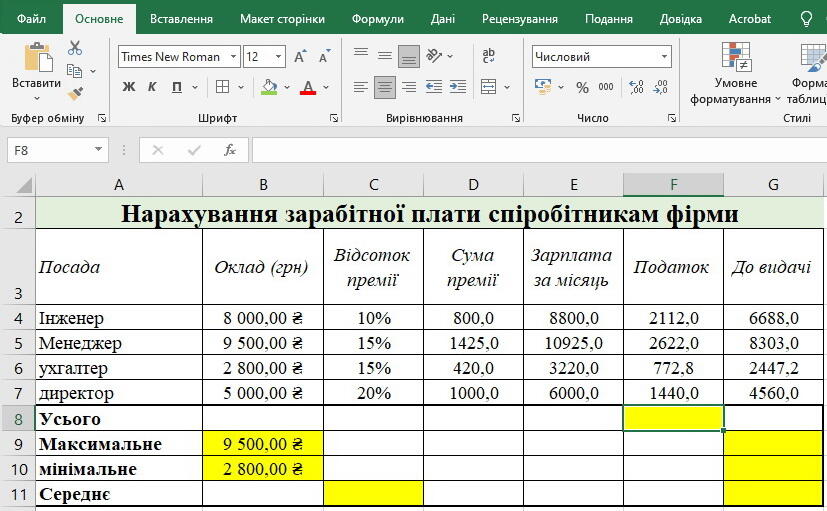The height and width of the screenshot is (511, 827).
Task: Toggle italic К formatting
Action: point(152,87)
